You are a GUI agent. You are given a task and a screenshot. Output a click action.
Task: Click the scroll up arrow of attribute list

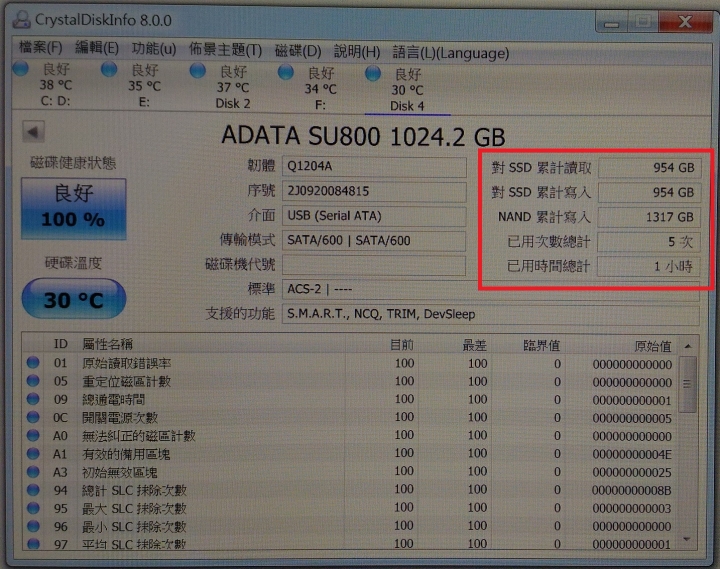(687, 346)
